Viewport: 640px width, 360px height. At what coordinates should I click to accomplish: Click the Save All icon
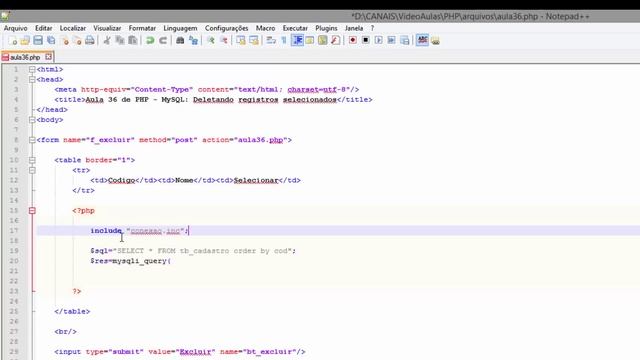[51, 40]
